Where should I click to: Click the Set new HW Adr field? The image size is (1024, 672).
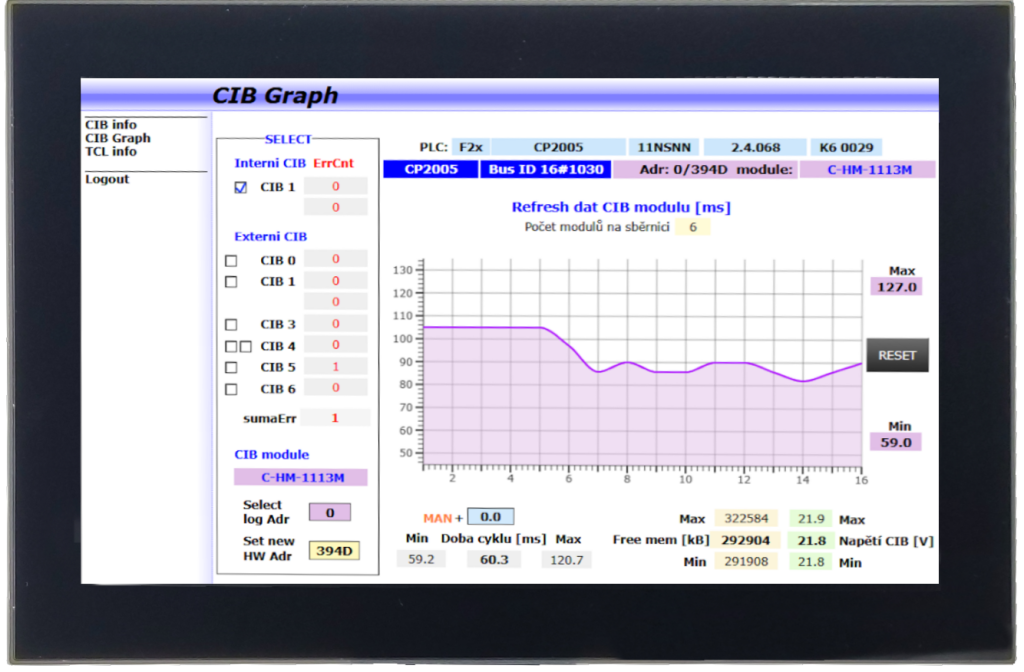point(335,551)
